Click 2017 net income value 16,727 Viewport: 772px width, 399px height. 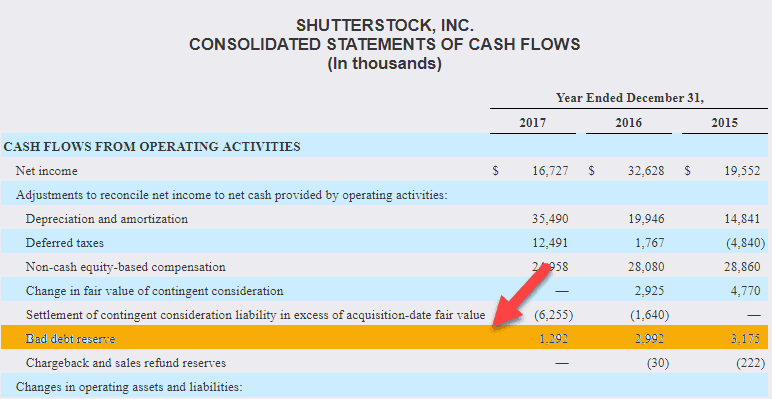tap(550, 171)
